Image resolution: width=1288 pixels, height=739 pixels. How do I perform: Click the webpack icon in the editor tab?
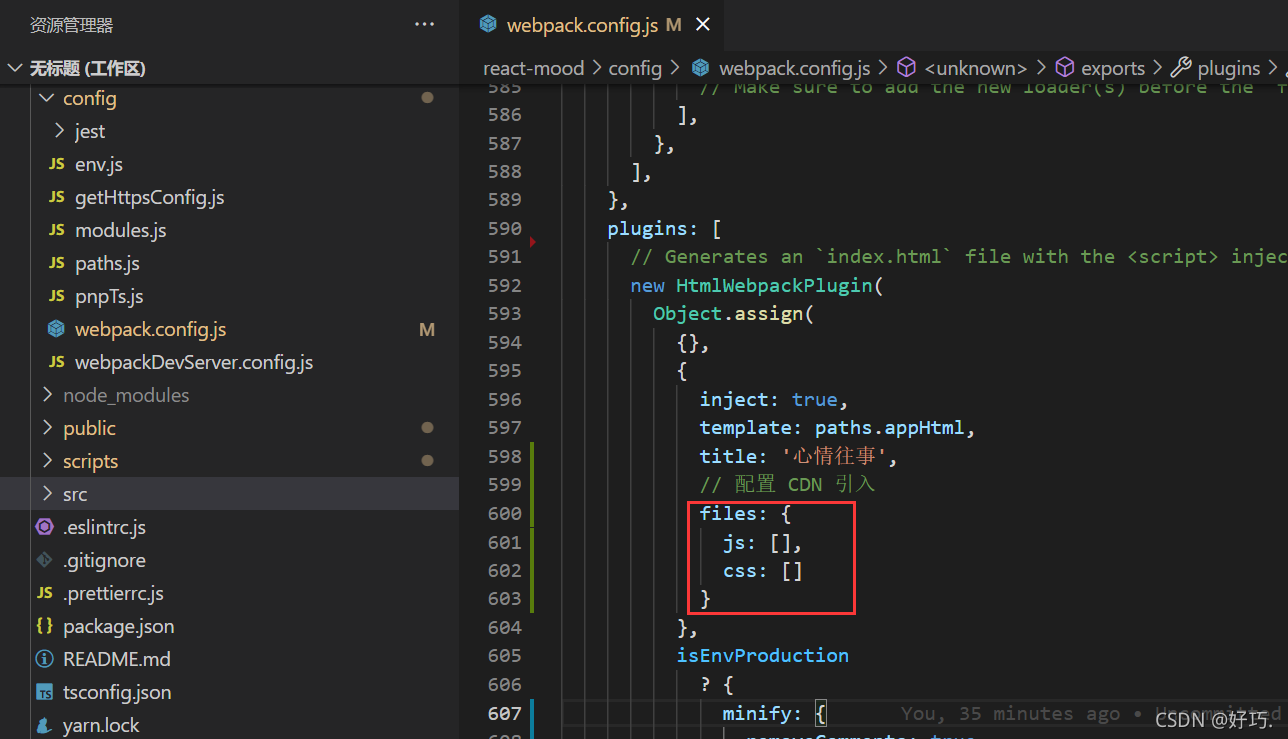tap(488, 24)
